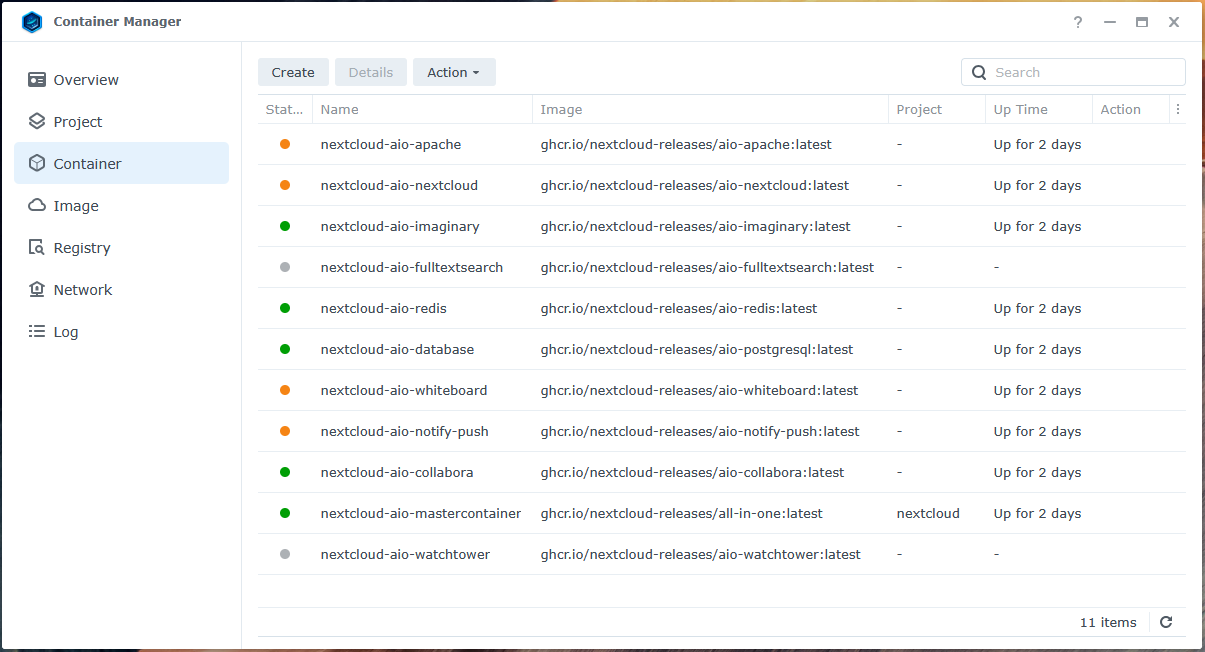This screenshot has height=652, width=1205.
Task: Click the Registry search icon in sidebar
Action: (x=37, y=248)
